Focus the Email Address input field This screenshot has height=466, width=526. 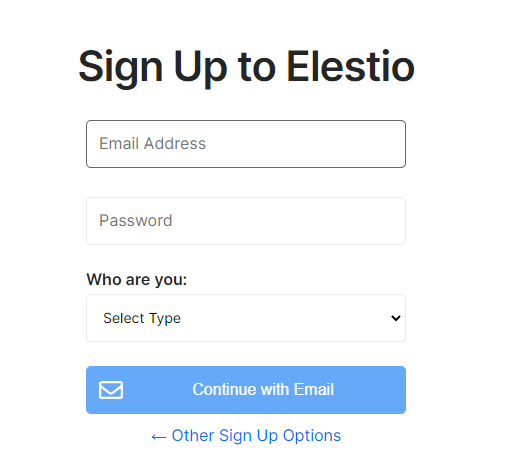click(246, 144)
